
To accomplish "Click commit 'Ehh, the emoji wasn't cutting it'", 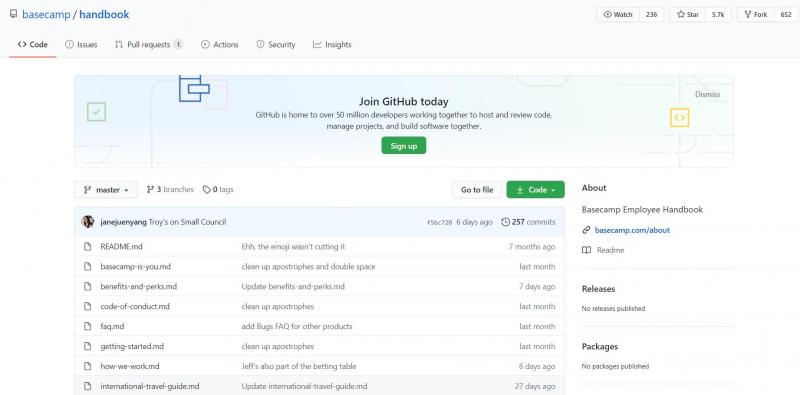I will 293,246.
